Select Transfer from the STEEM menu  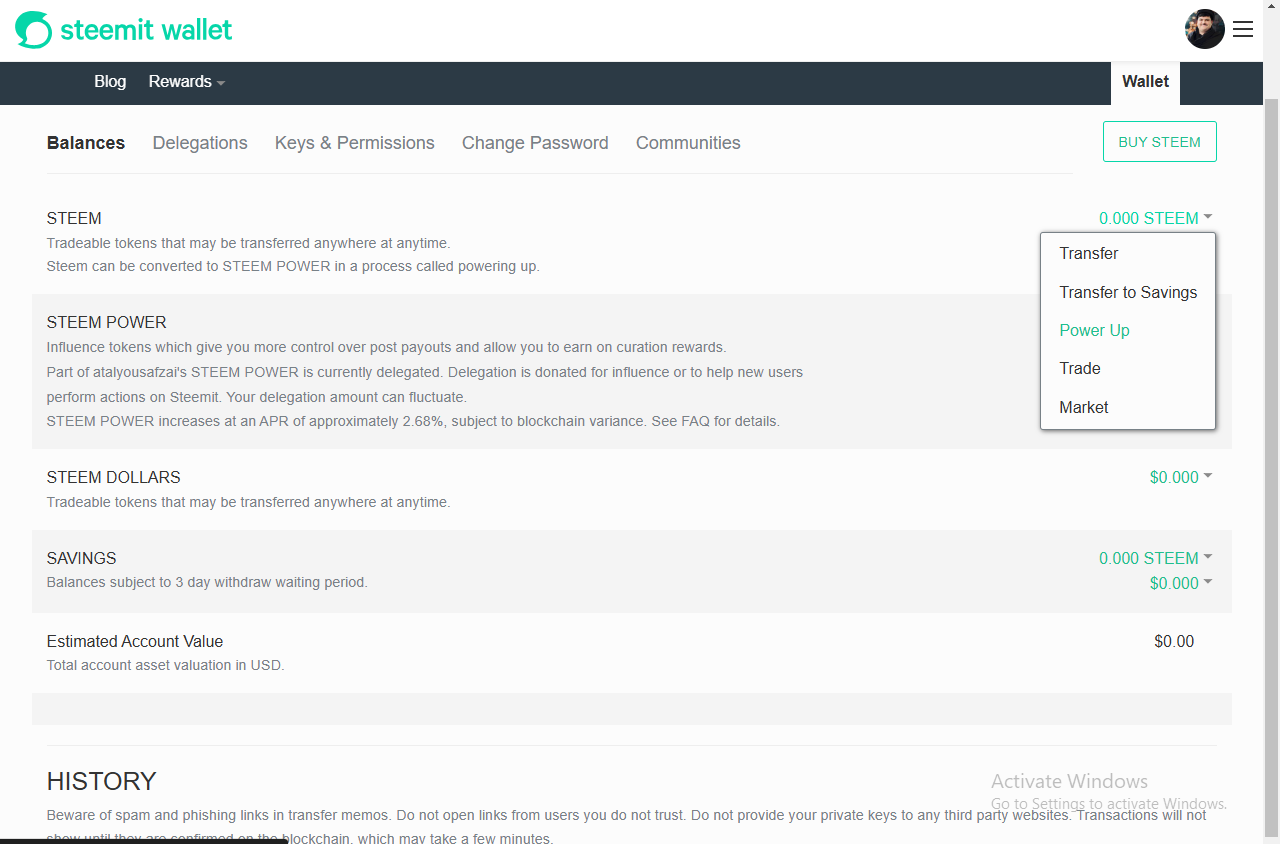(1088, 253)
